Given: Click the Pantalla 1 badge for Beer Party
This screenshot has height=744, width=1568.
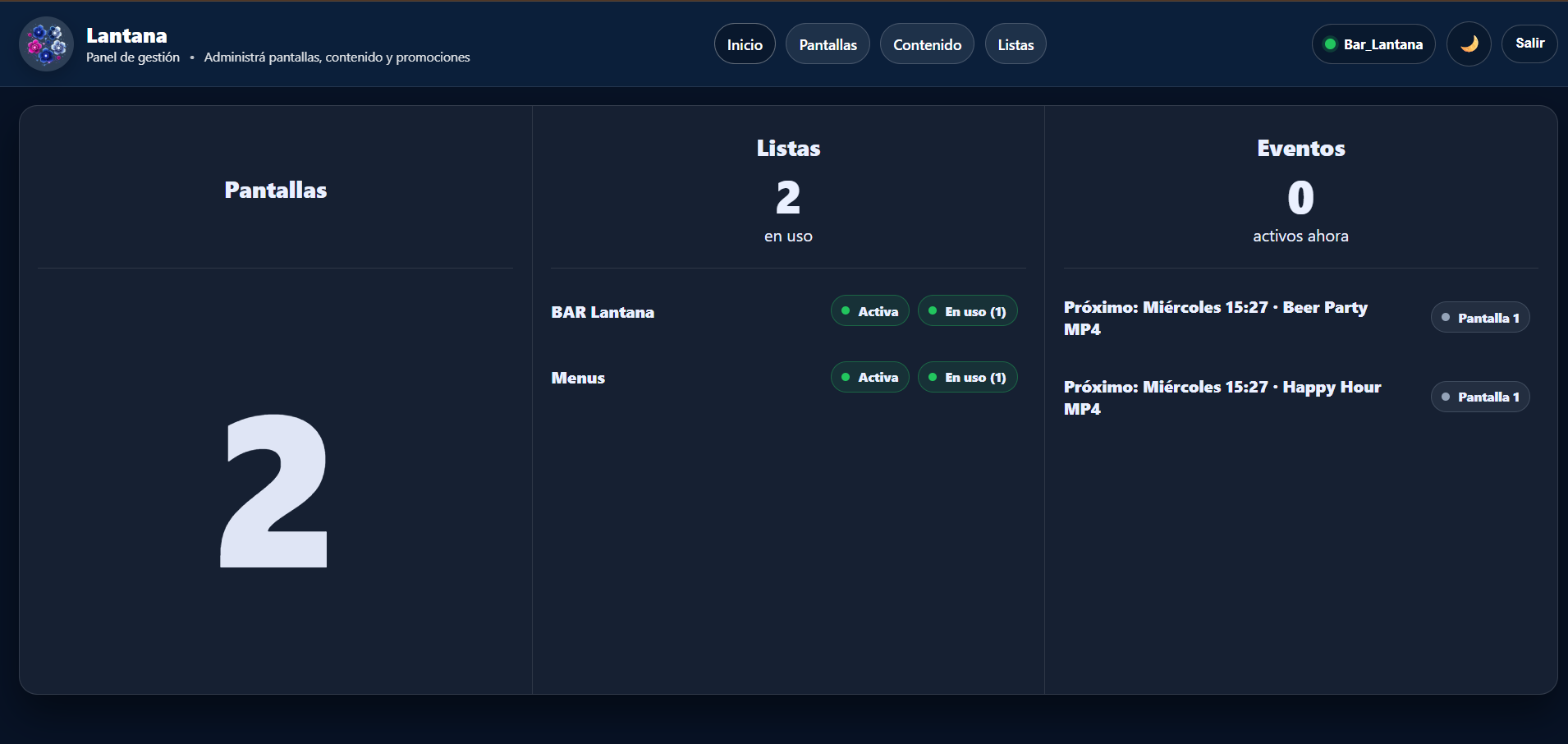Looking at the screenshot, I should coord(1480,318).
